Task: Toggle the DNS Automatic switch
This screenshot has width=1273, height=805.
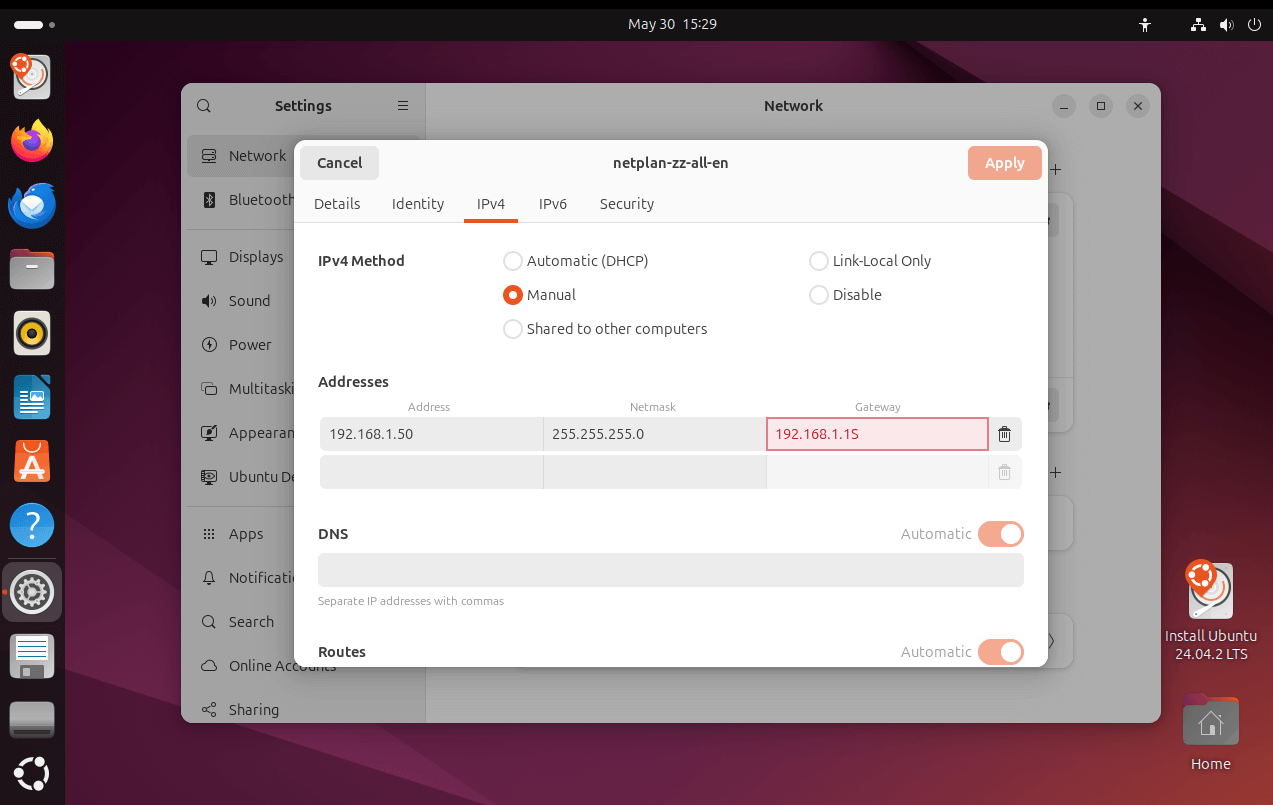Action: 1000,534
